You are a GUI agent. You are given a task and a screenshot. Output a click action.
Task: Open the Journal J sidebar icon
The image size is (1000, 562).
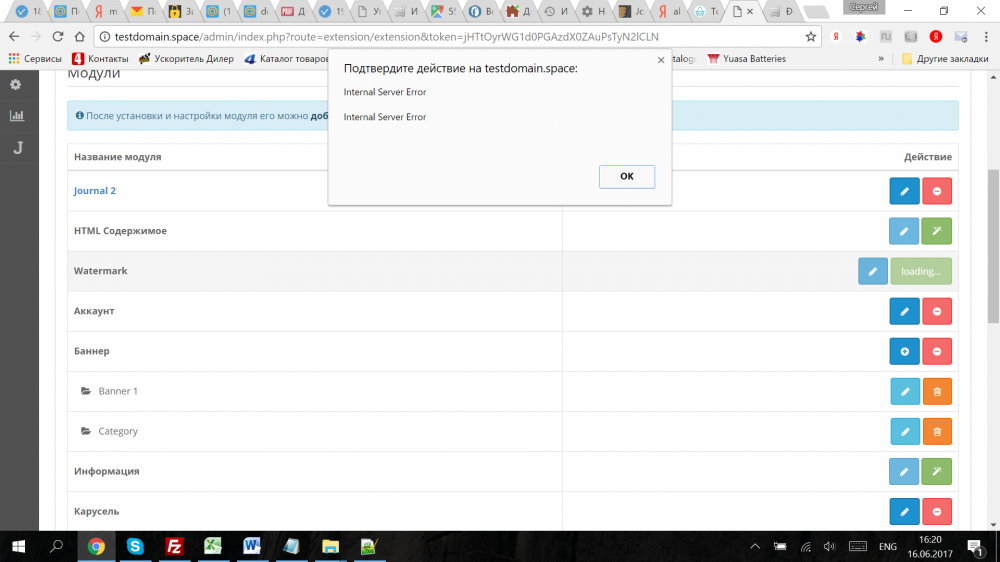point(18,148)
